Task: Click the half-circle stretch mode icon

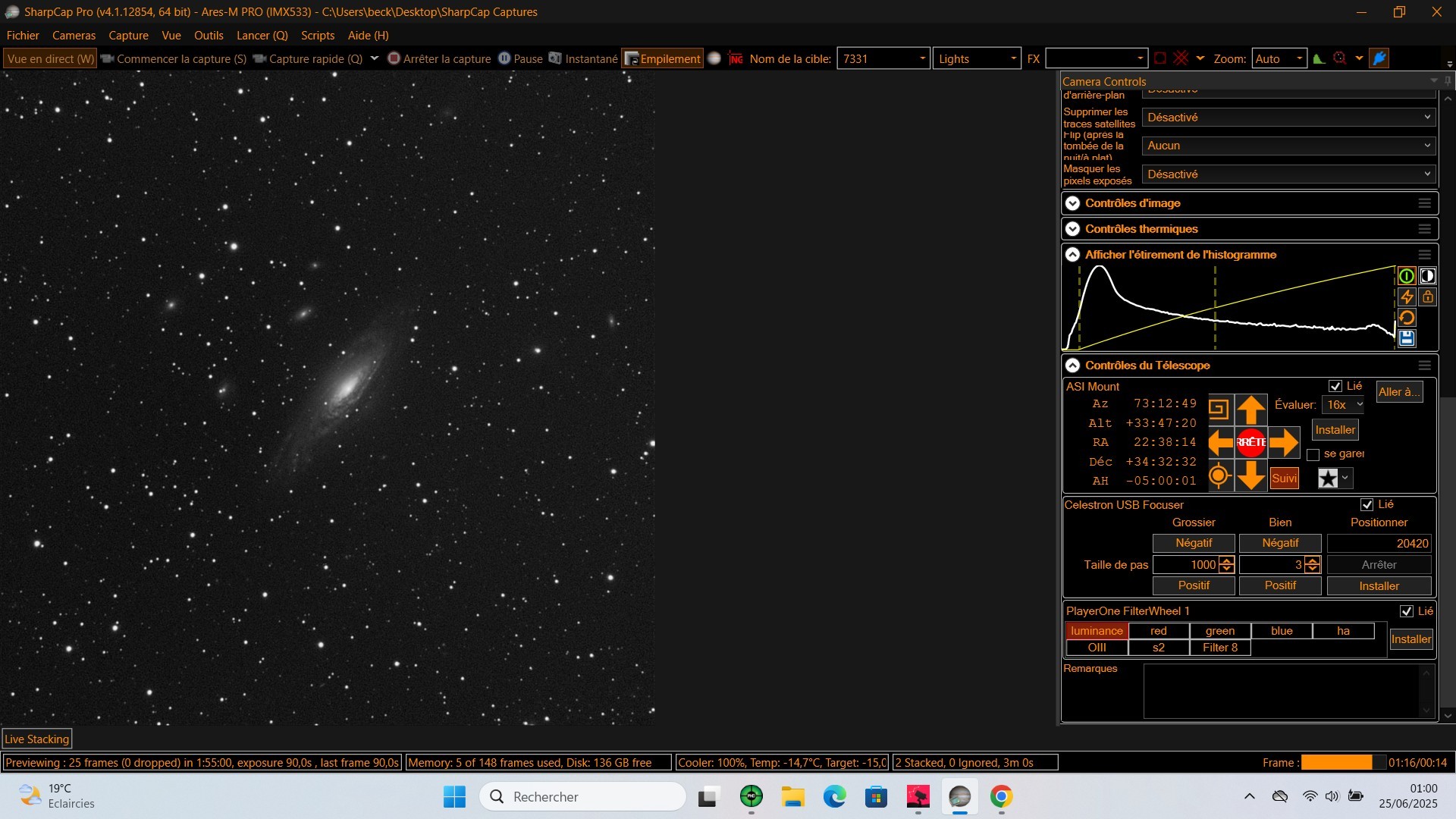Action: (1427, 276)
